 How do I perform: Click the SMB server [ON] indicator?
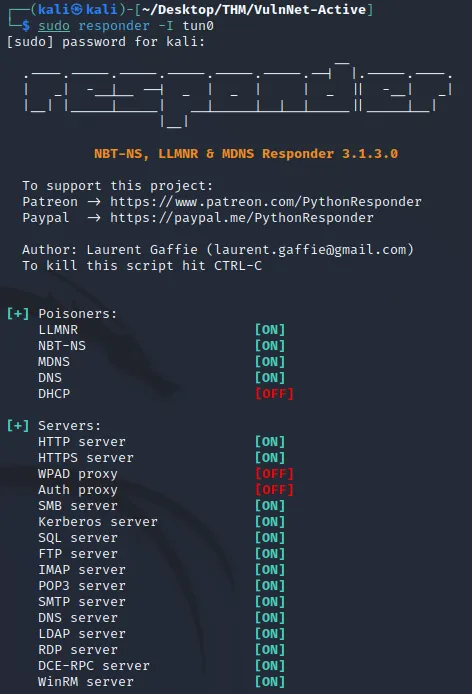click(270, 505)
